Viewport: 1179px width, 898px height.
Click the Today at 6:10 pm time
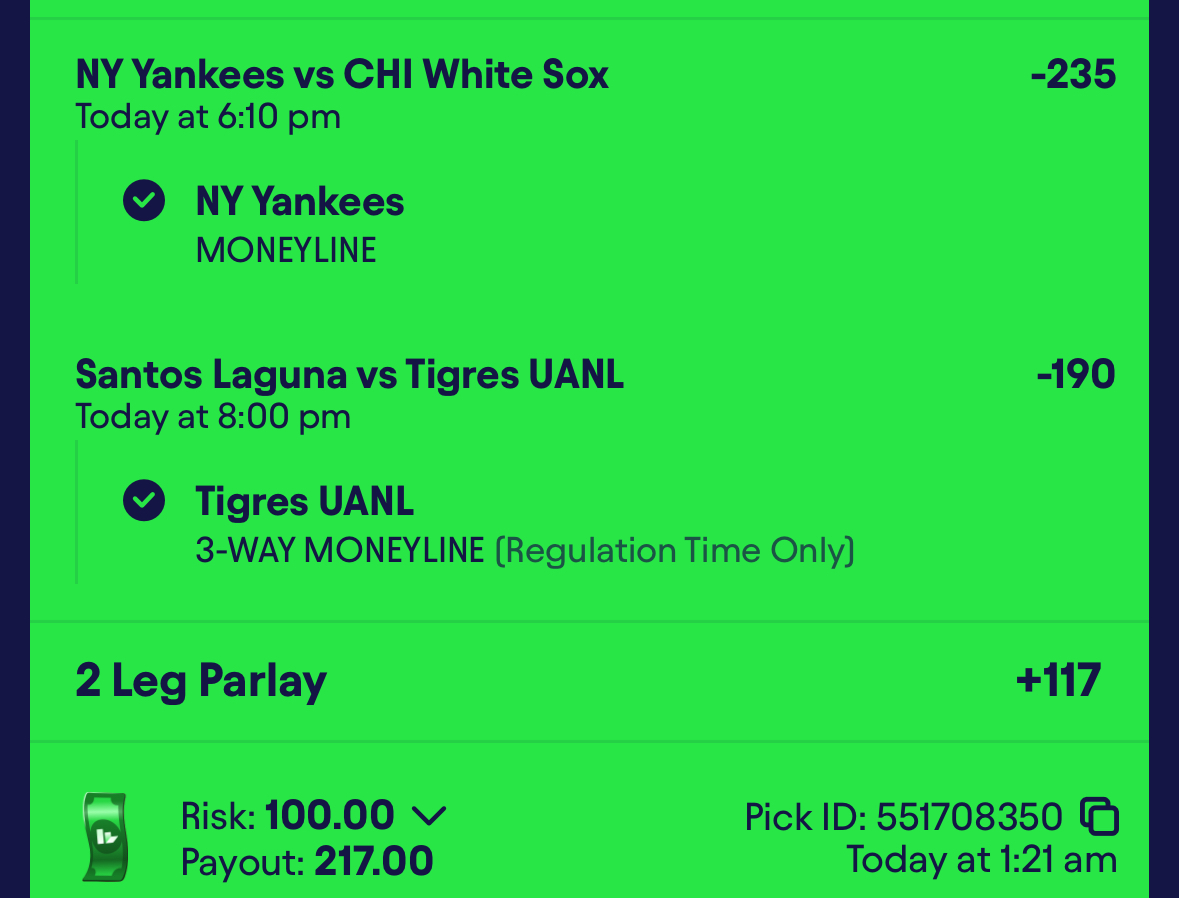pyautogui.click(x=208, y=117)
